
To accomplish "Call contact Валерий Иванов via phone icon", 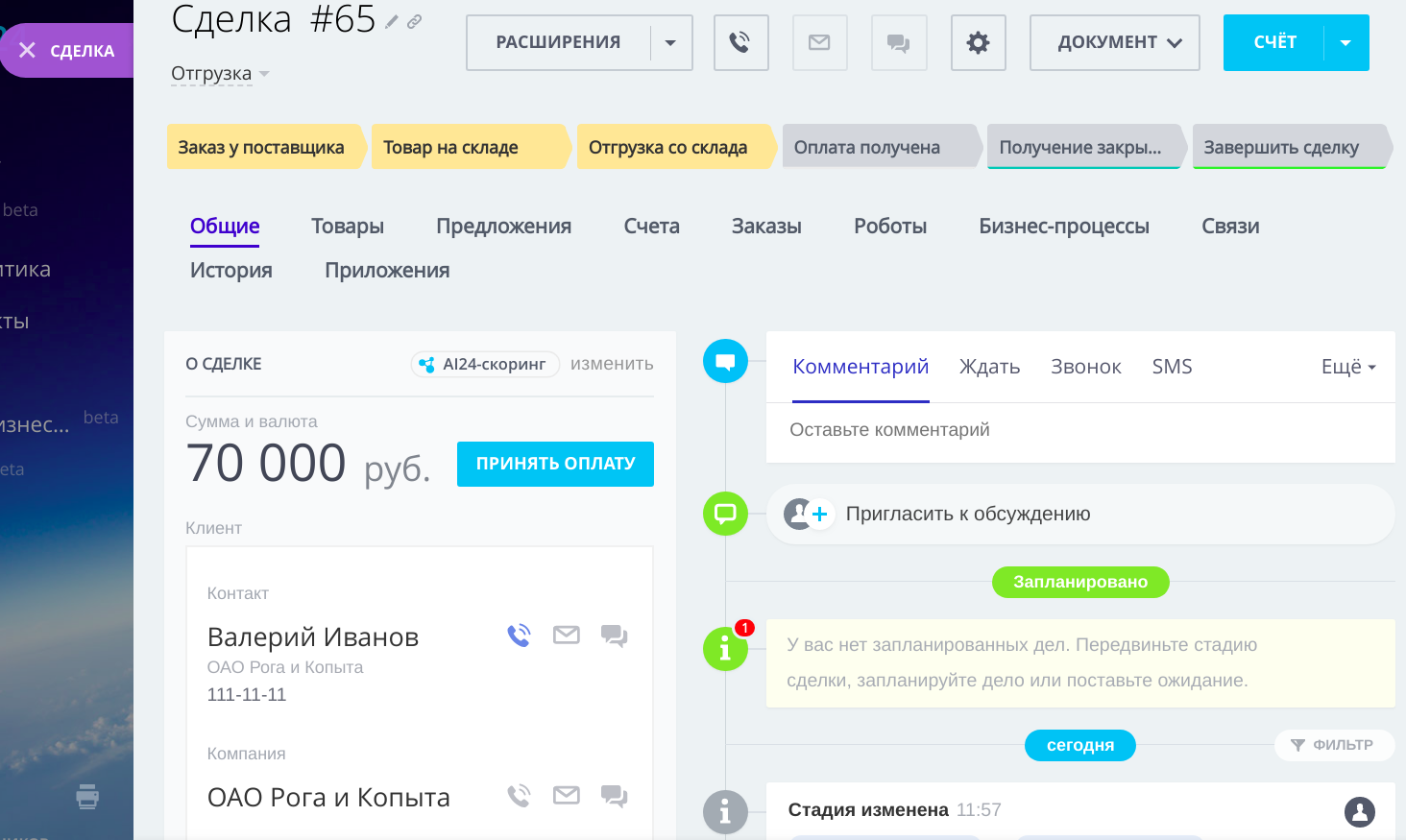I will pyautogui.click(x=519, y=636).
